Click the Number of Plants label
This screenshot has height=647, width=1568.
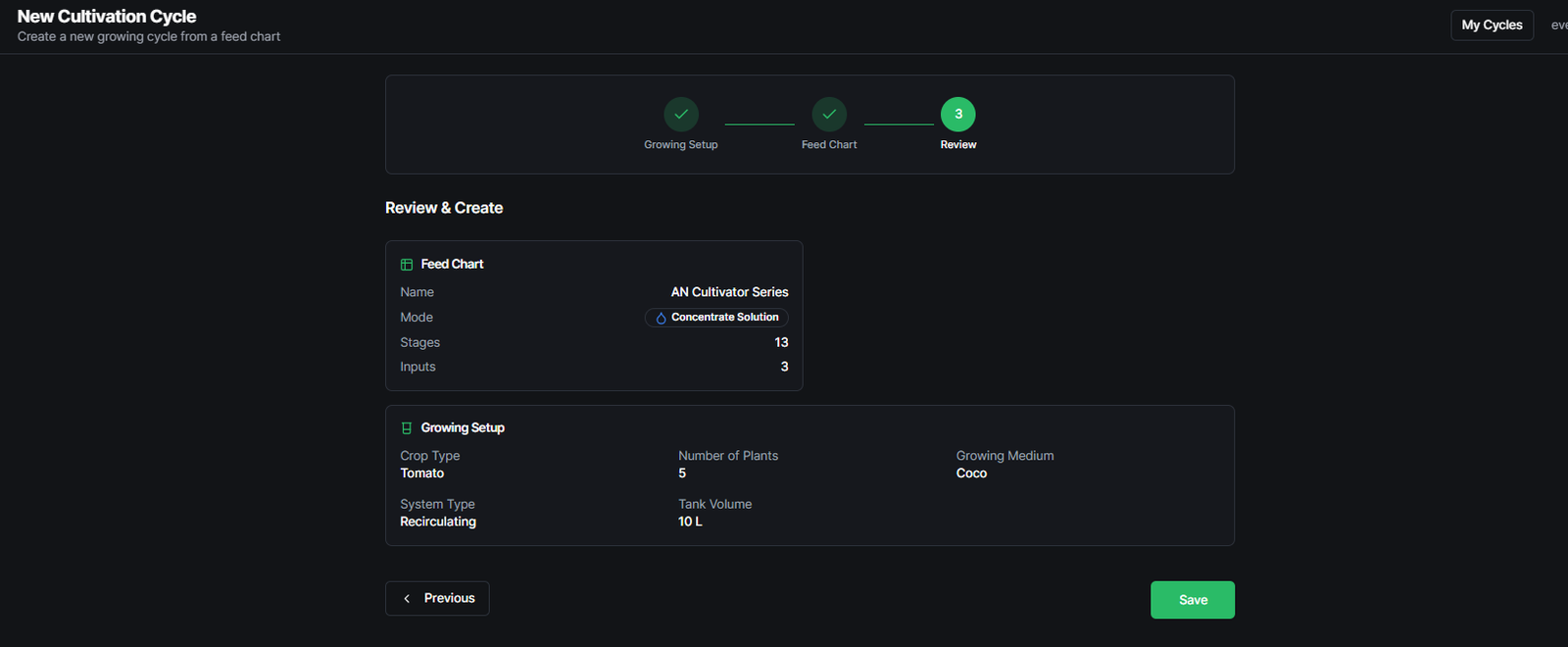point(728,456)
